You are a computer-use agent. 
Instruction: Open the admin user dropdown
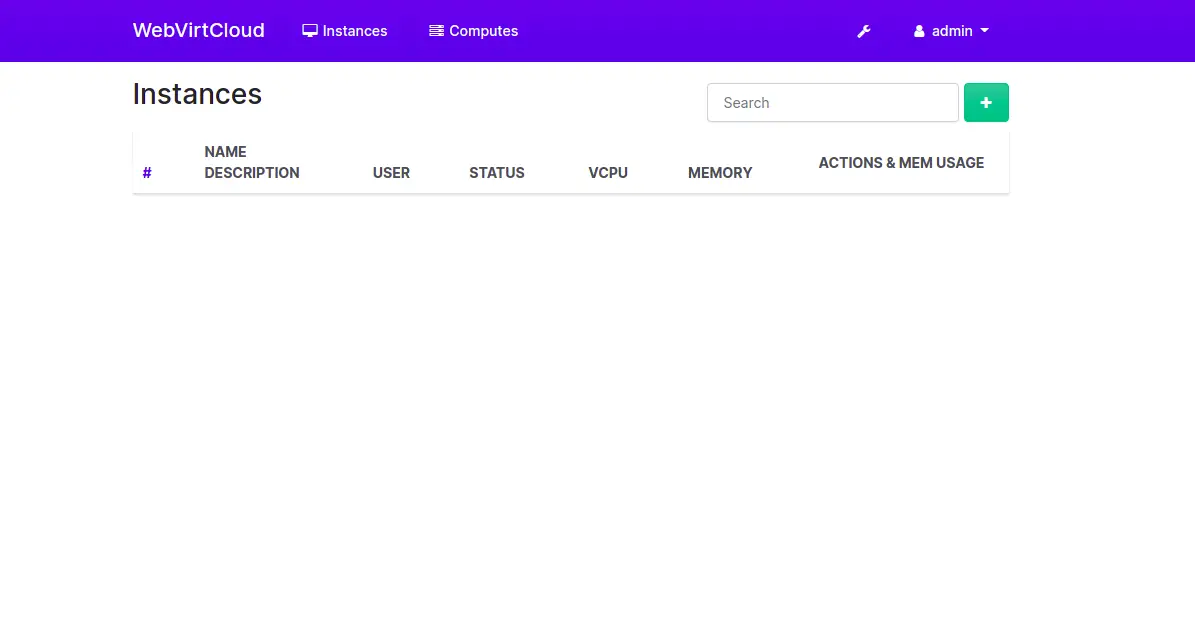click(x=951, y=31)
